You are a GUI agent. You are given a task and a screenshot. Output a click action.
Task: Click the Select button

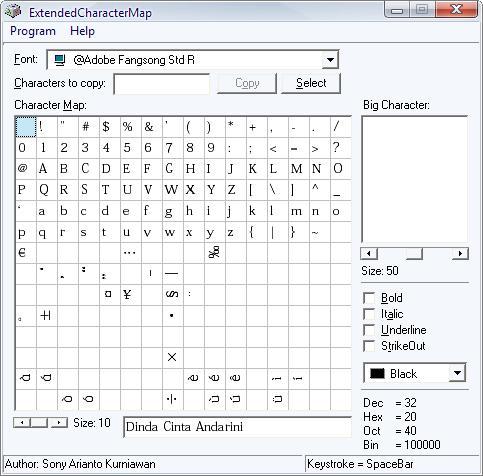coord(311,83)
